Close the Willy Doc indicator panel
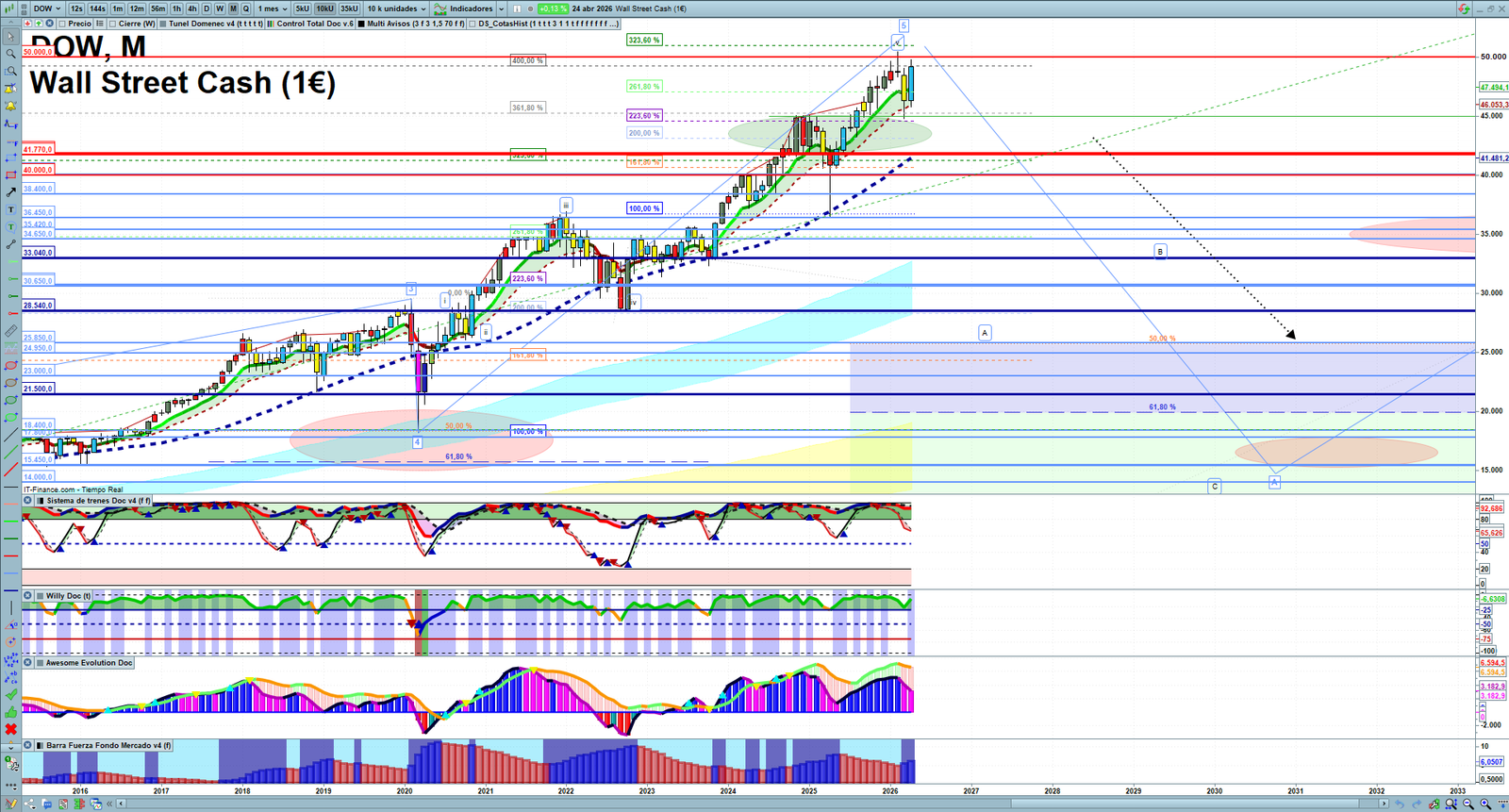This screenshot has height=812, width=1509. [28, 596]
